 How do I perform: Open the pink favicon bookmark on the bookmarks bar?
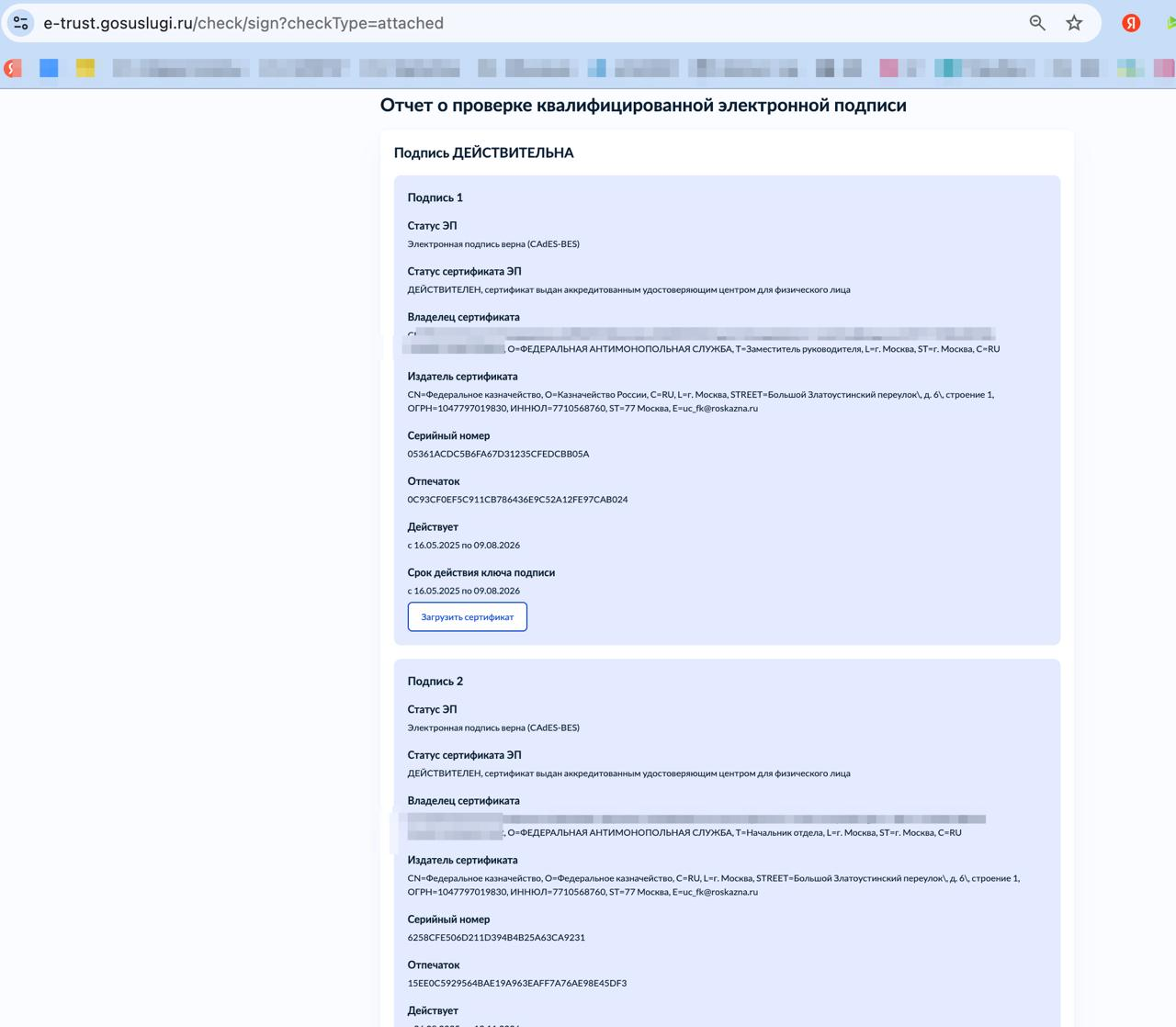888,67
